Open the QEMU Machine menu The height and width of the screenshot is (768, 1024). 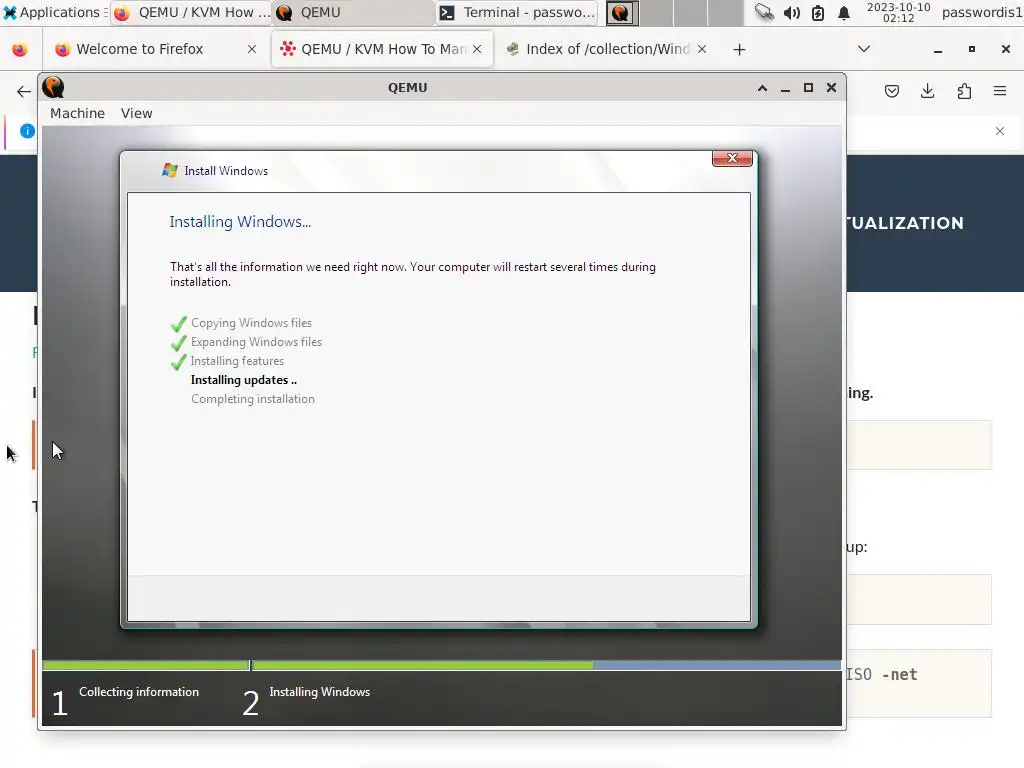pyautogui.click(x=77, y=113)
